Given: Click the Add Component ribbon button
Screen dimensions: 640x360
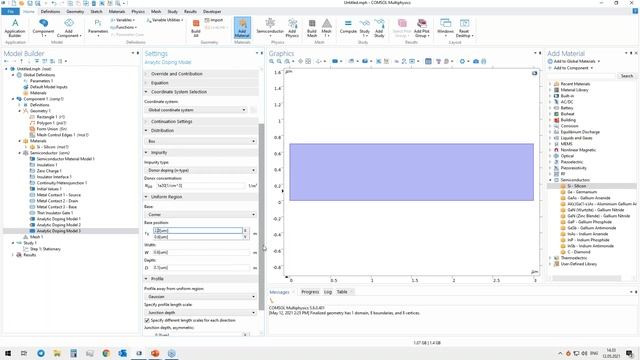Looking at the screenshot, I should [x=69, y=28].
